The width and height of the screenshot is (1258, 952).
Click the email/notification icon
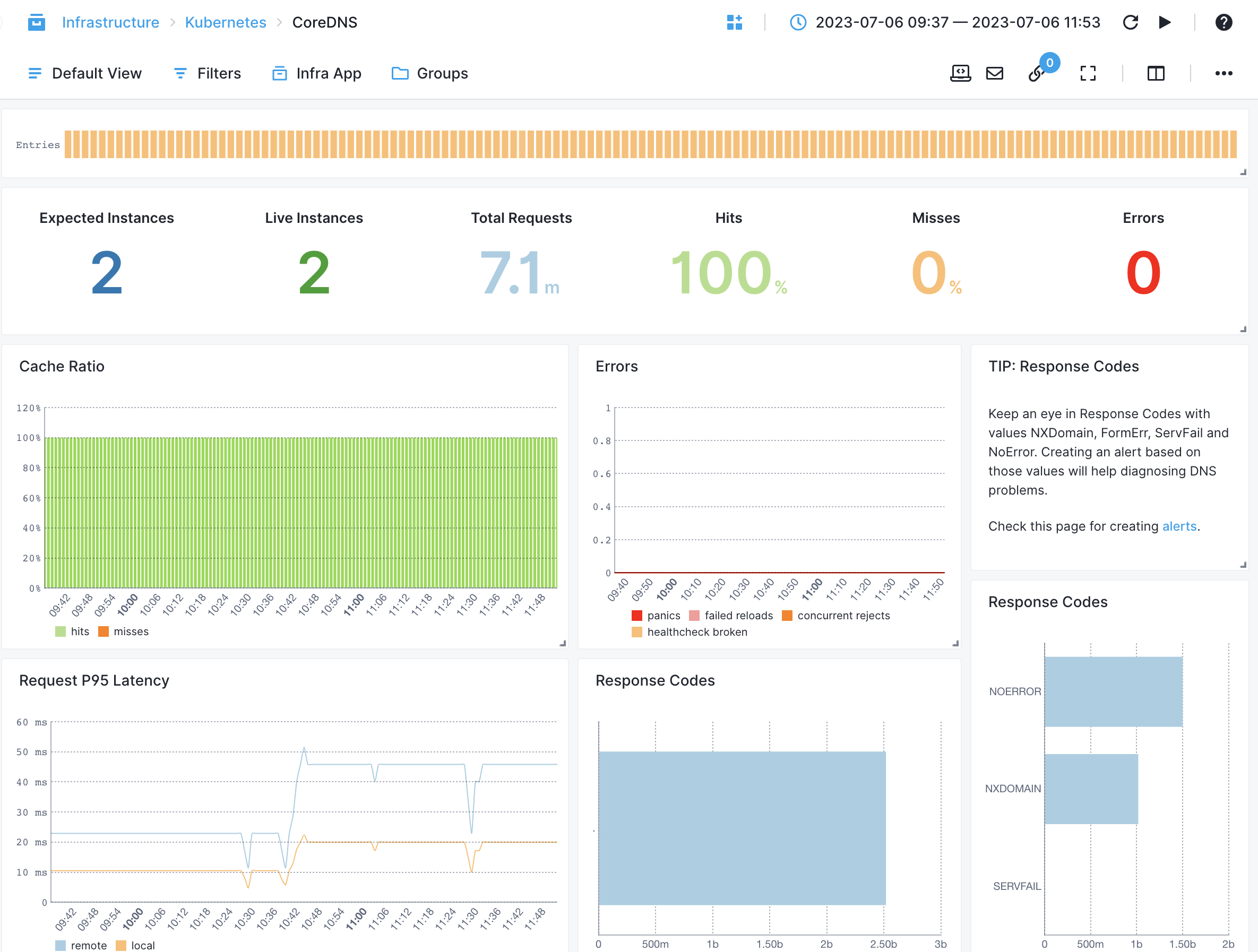tap(995, 72)
